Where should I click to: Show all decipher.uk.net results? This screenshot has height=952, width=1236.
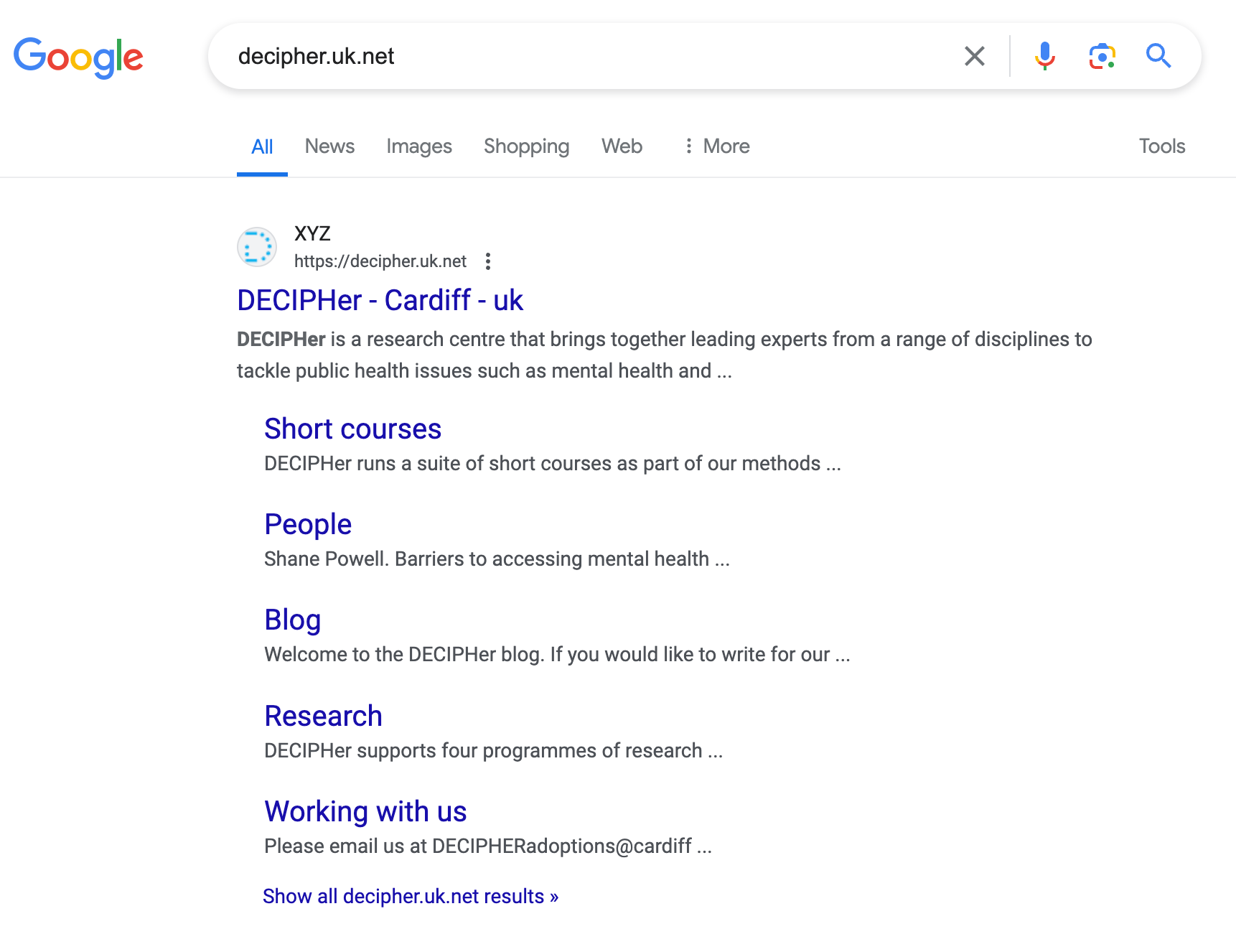[x=410, y=896]
